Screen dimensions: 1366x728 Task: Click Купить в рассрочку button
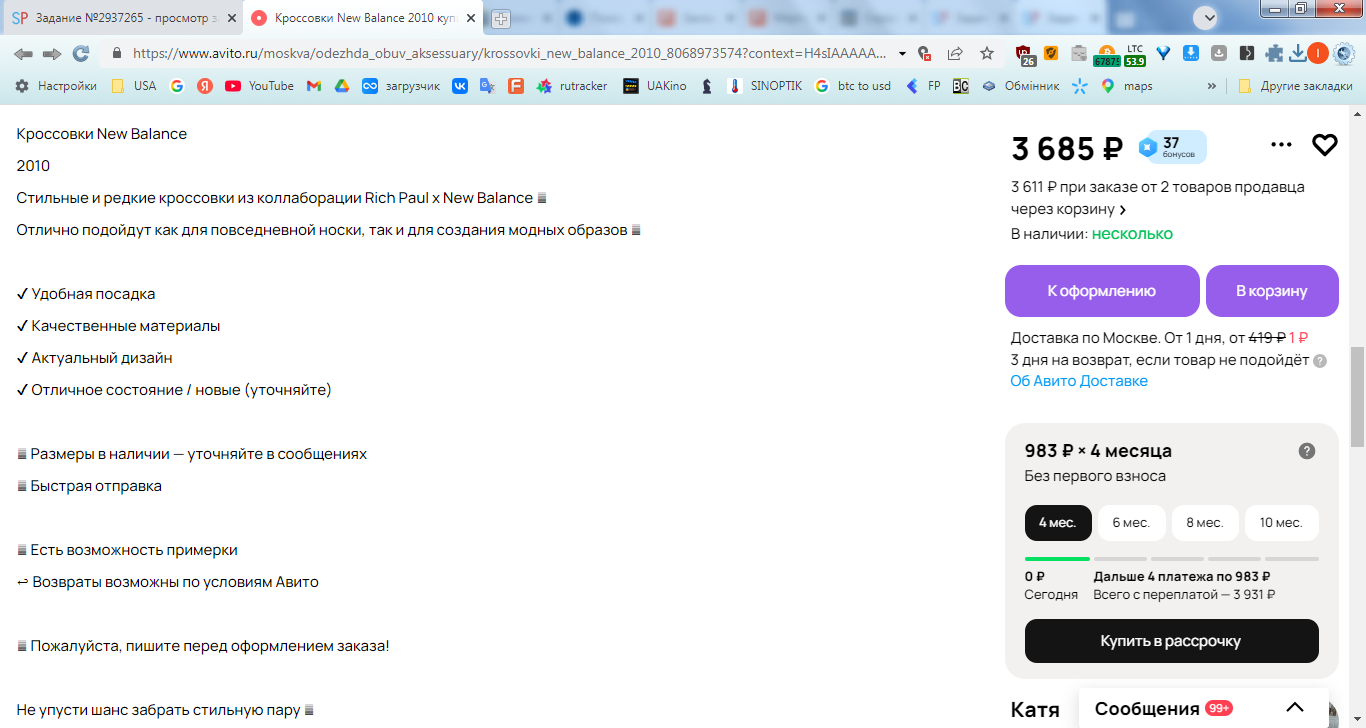tap(1172, 641)
